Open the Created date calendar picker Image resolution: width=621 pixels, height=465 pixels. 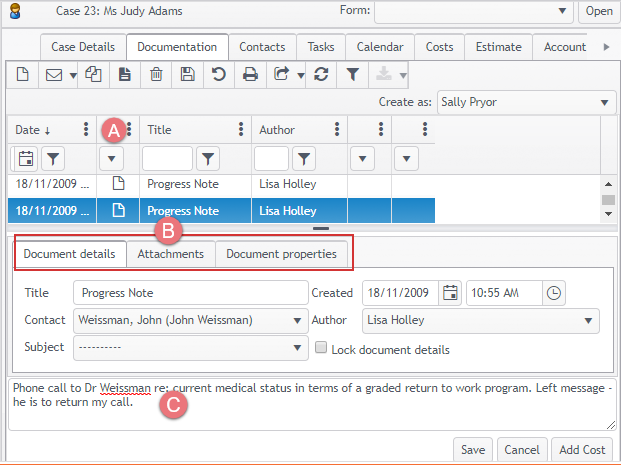pyautogui.click(x=450, y=293)
